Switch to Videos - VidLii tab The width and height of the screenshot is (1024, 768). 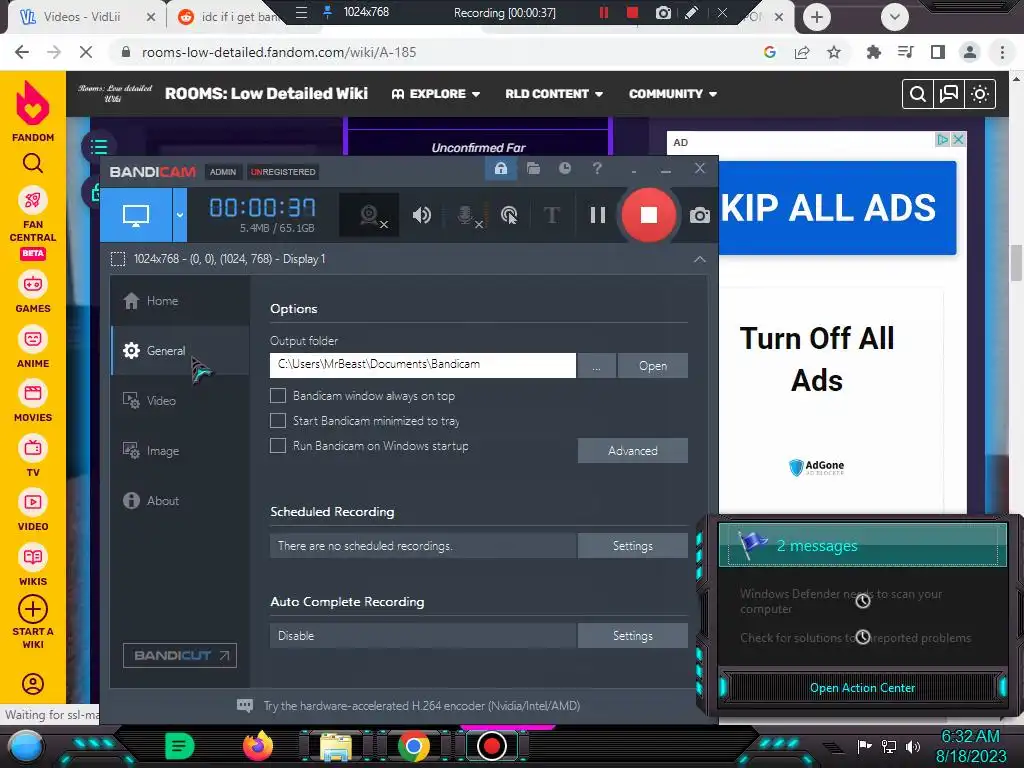pos(87,17)
